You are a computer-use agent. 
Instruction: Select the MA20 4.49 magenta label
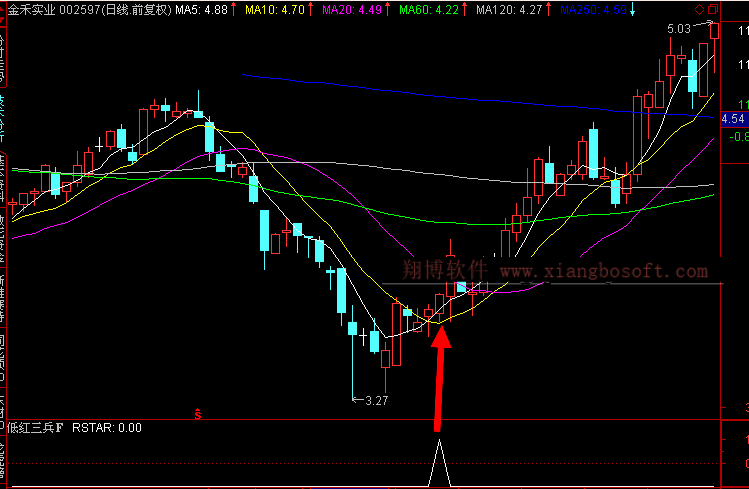352,10
